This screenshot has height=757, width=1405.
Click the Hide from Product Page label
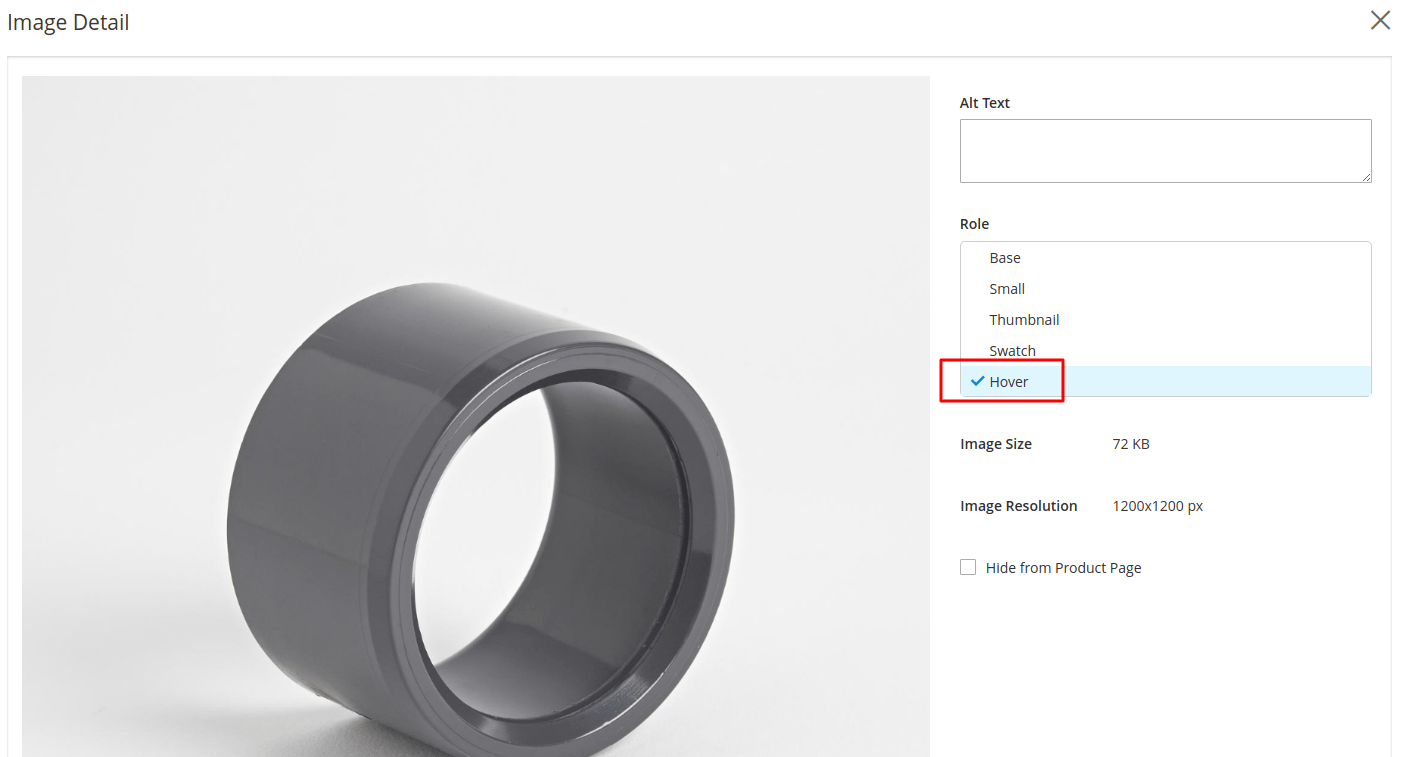(1063, 568)
